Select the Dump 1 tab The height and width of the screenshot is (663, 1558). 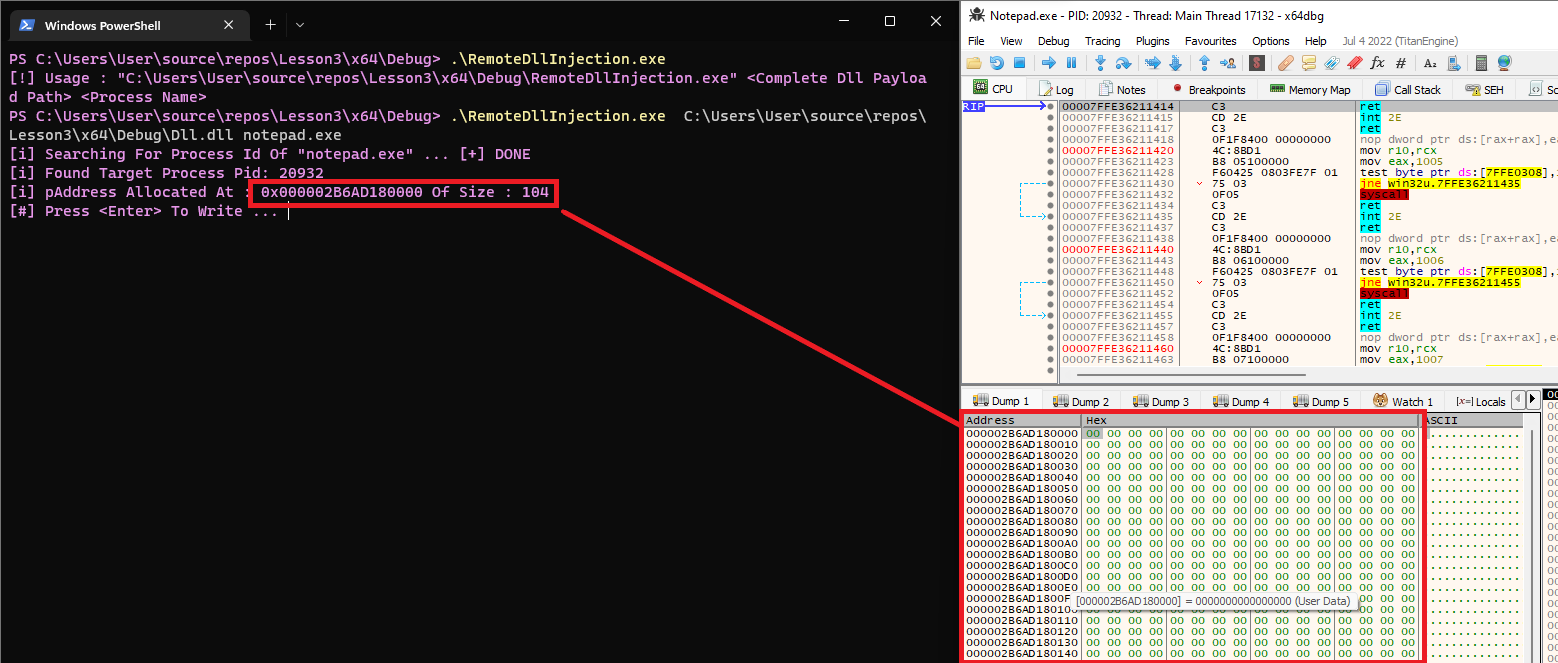click(1001, 401)
